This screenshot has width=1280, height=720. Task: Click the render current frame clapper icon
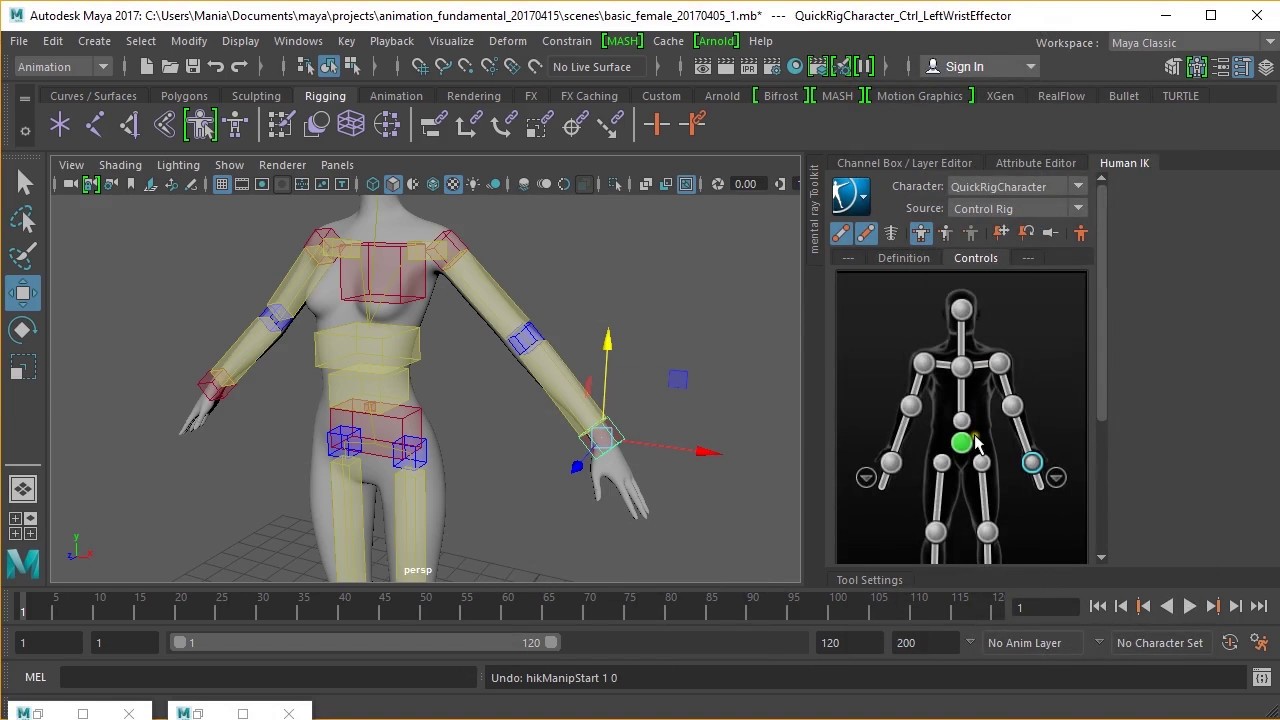727,67
